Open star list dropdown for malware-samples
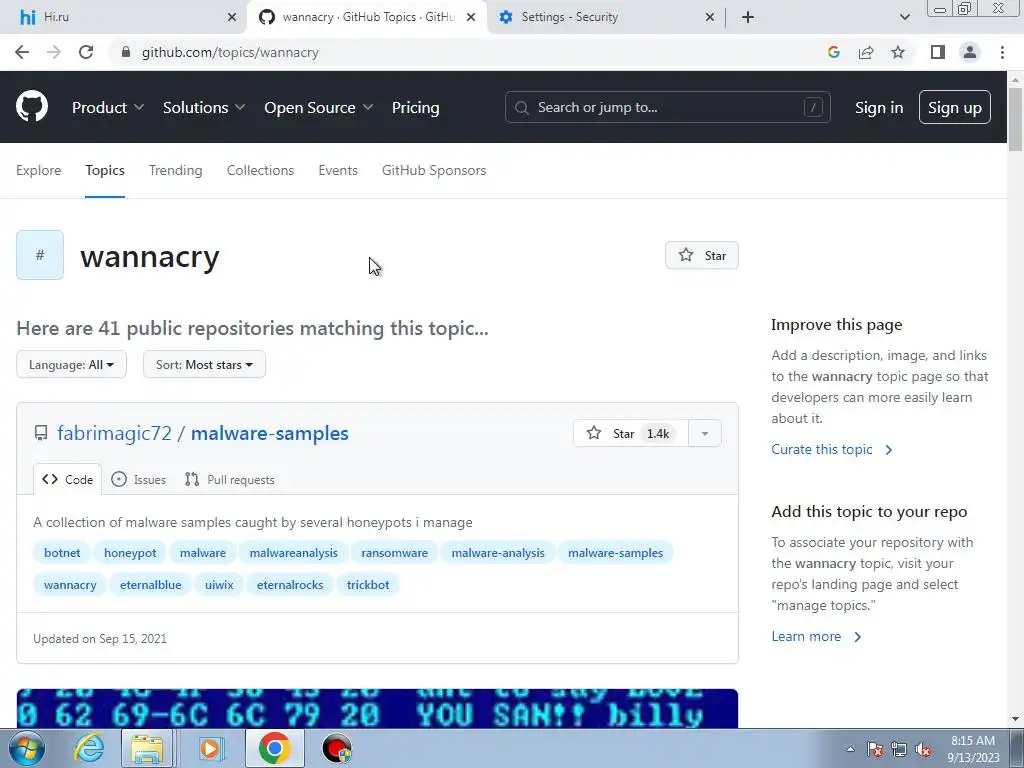 tap(705, 433)
